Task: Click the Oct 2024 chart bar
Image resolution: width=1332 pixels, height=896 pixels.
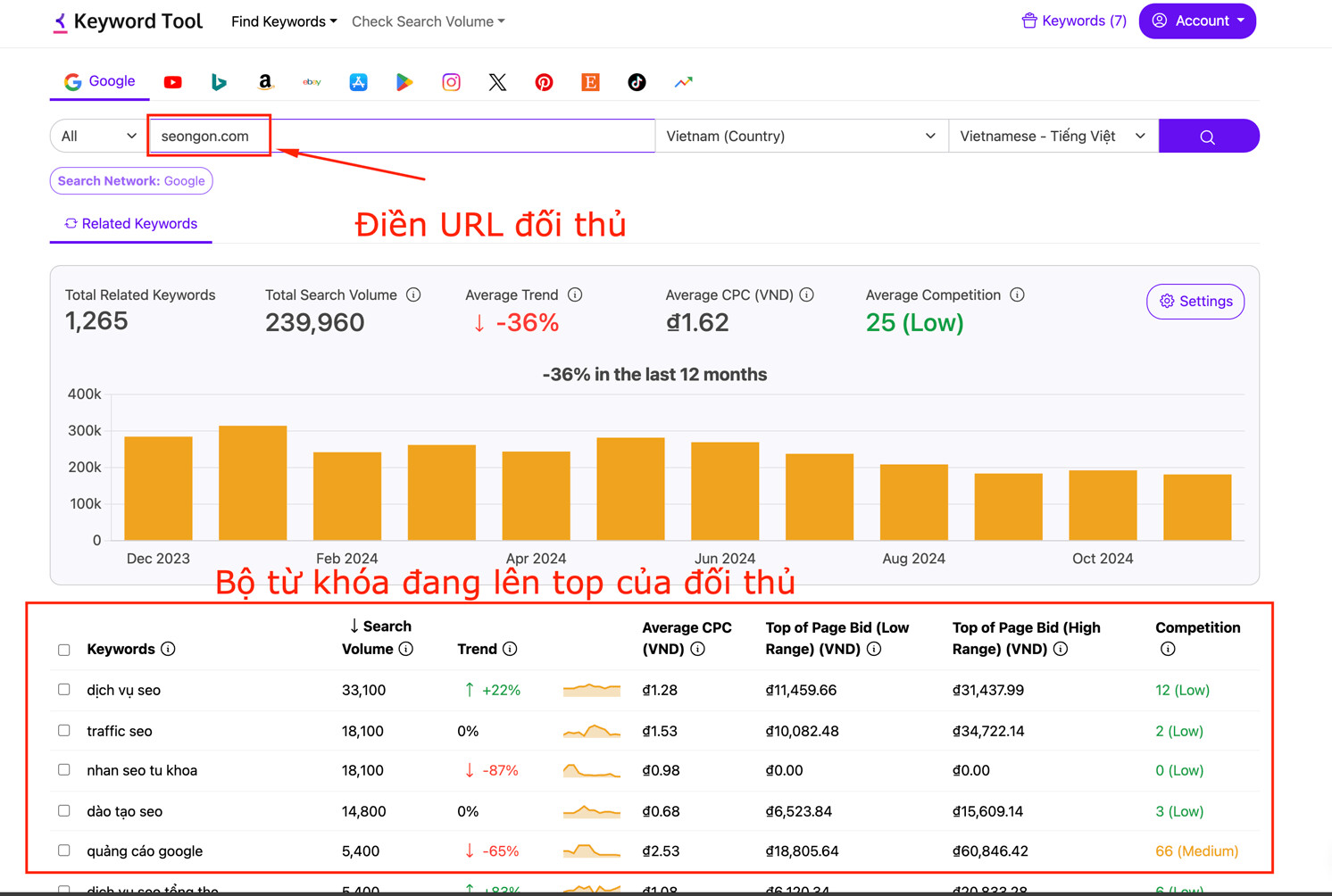Action: [1103, 505]
